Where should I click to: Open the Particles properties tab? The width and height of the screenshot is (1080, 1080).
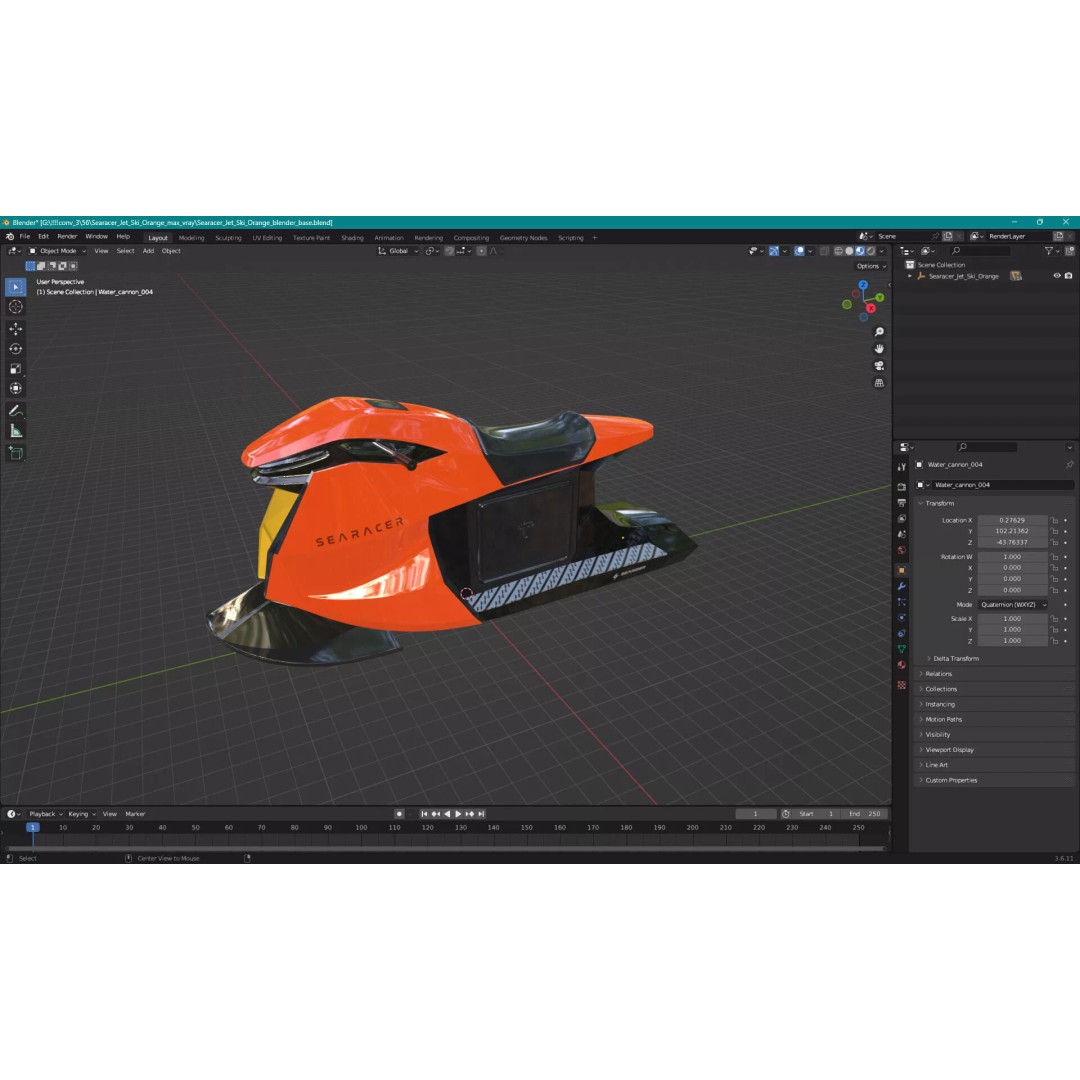click(x=902, y=602)
